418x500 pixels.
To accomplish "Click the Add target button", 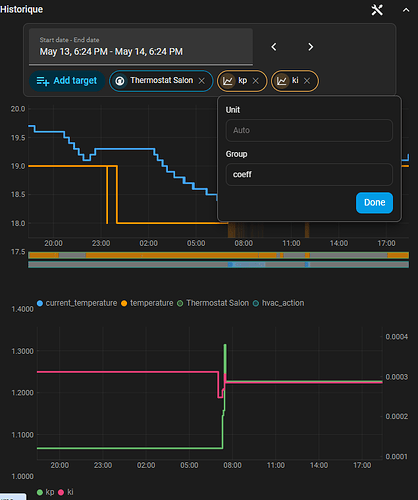I will (x=67, y=81).
